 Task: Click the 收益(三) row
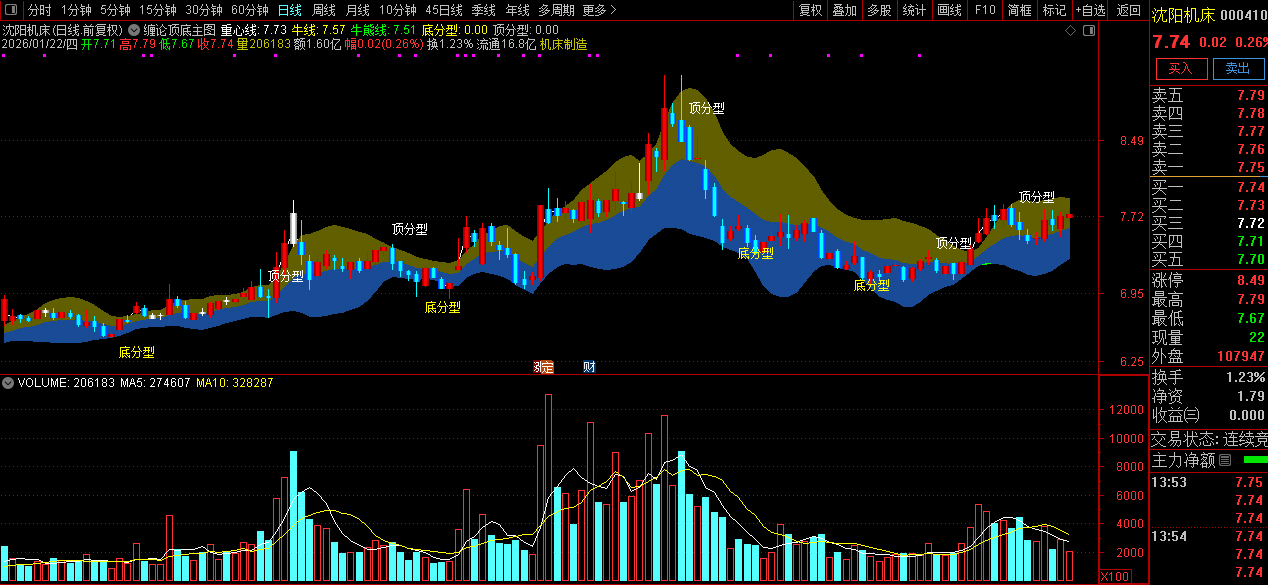pos(1208,416)
